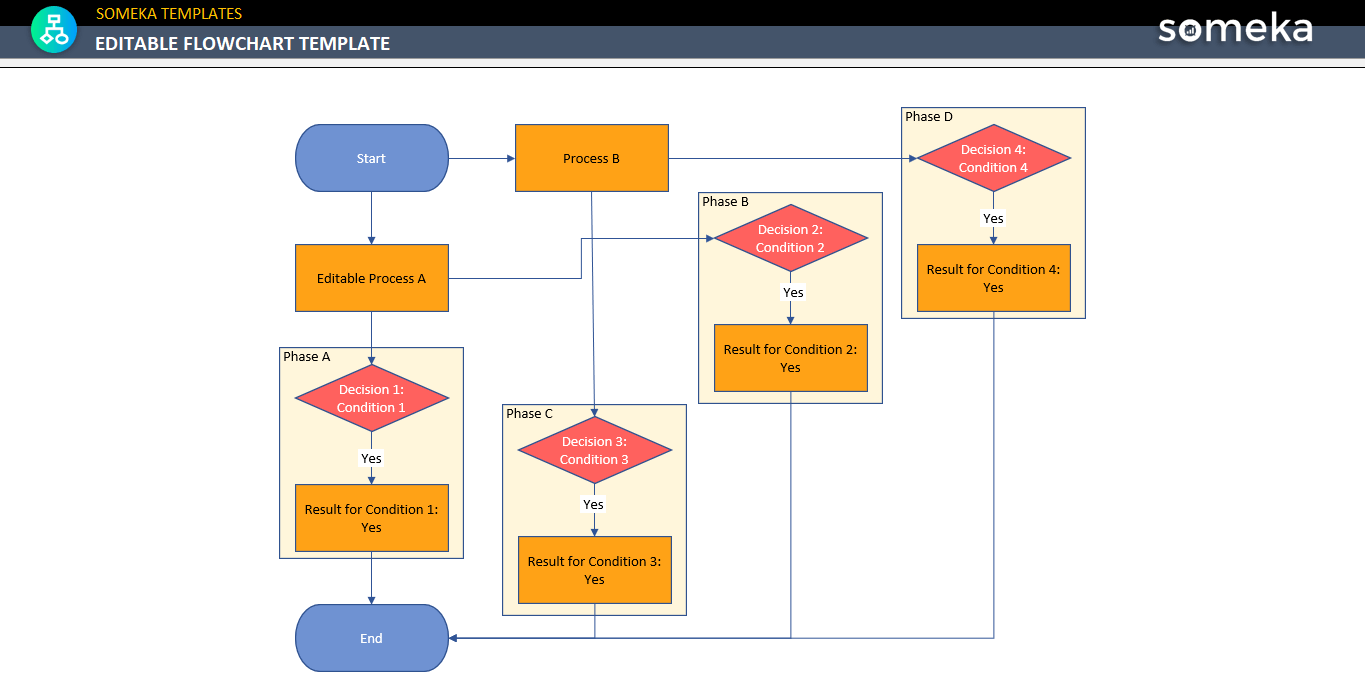1365x700 pixels.
Task: Open the Someka brand logo link
Action: point(1235,28)
